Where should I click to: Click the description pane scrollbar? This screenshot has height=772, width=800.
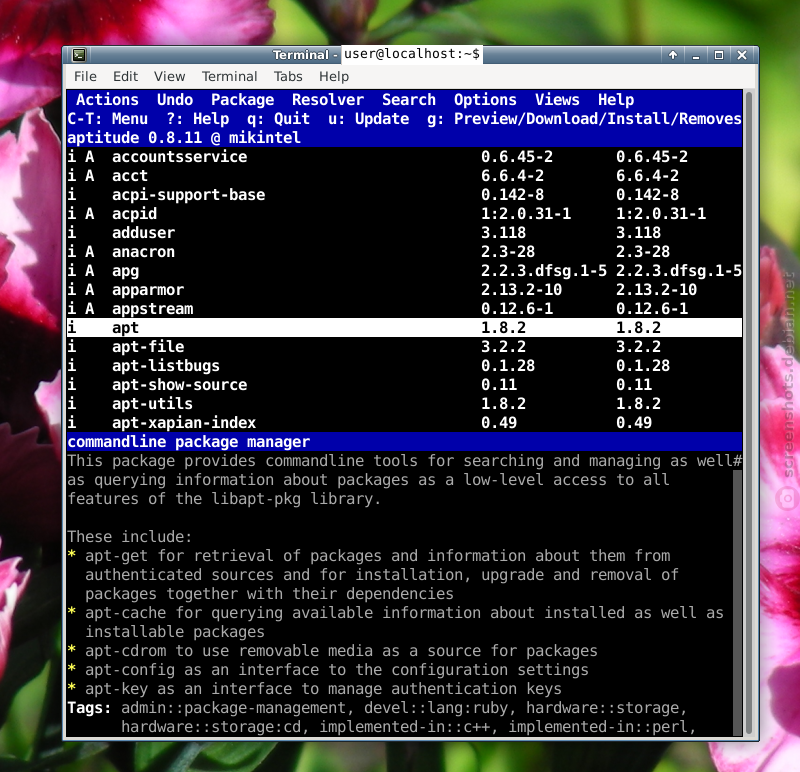pos(737,602)
